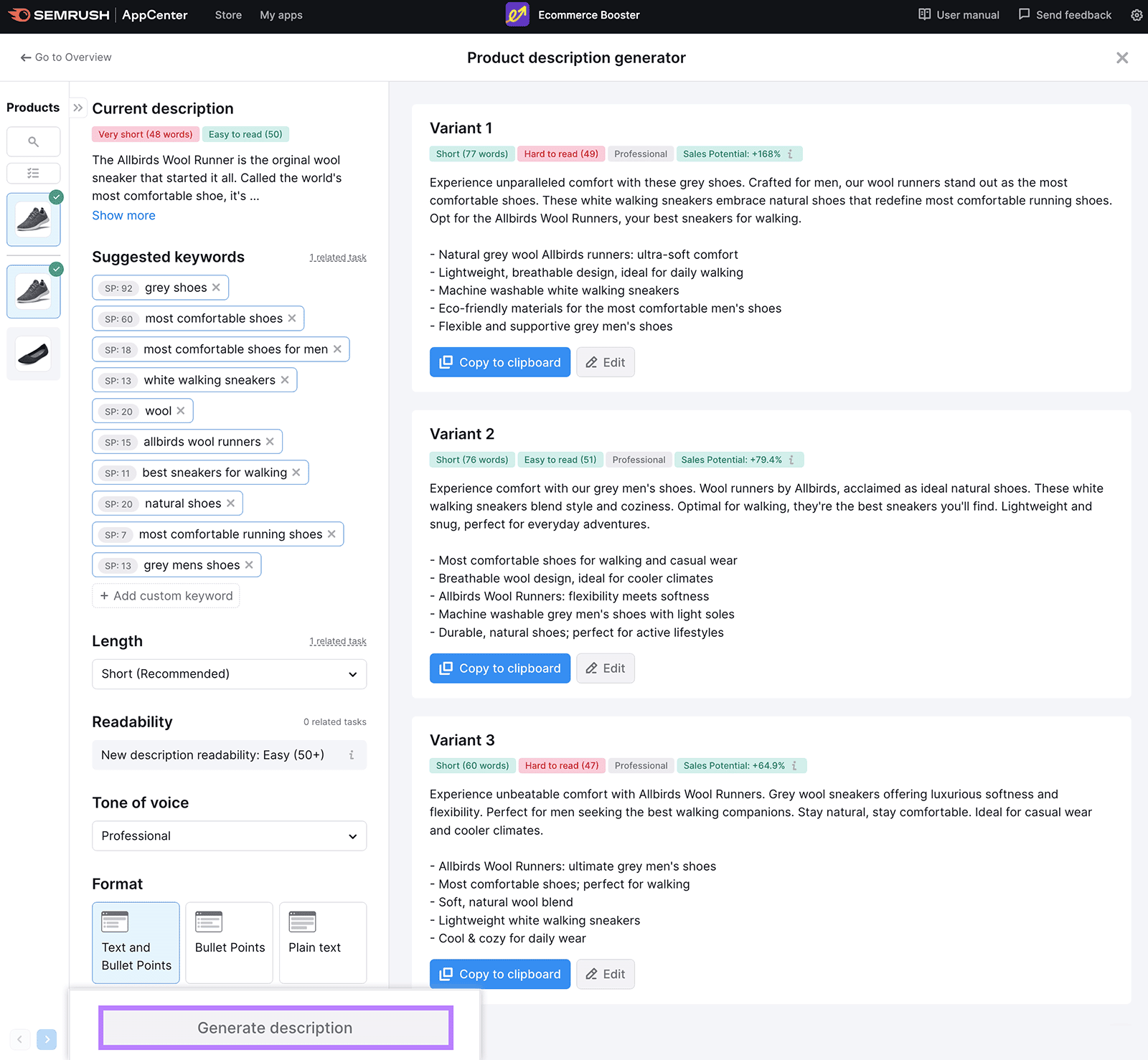Open the Store menu

[228, 15]
